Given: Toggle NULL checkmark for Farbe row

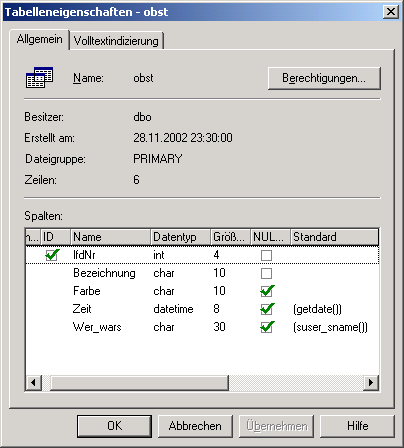Looking at the screenshot, I should tap(267, 291).
